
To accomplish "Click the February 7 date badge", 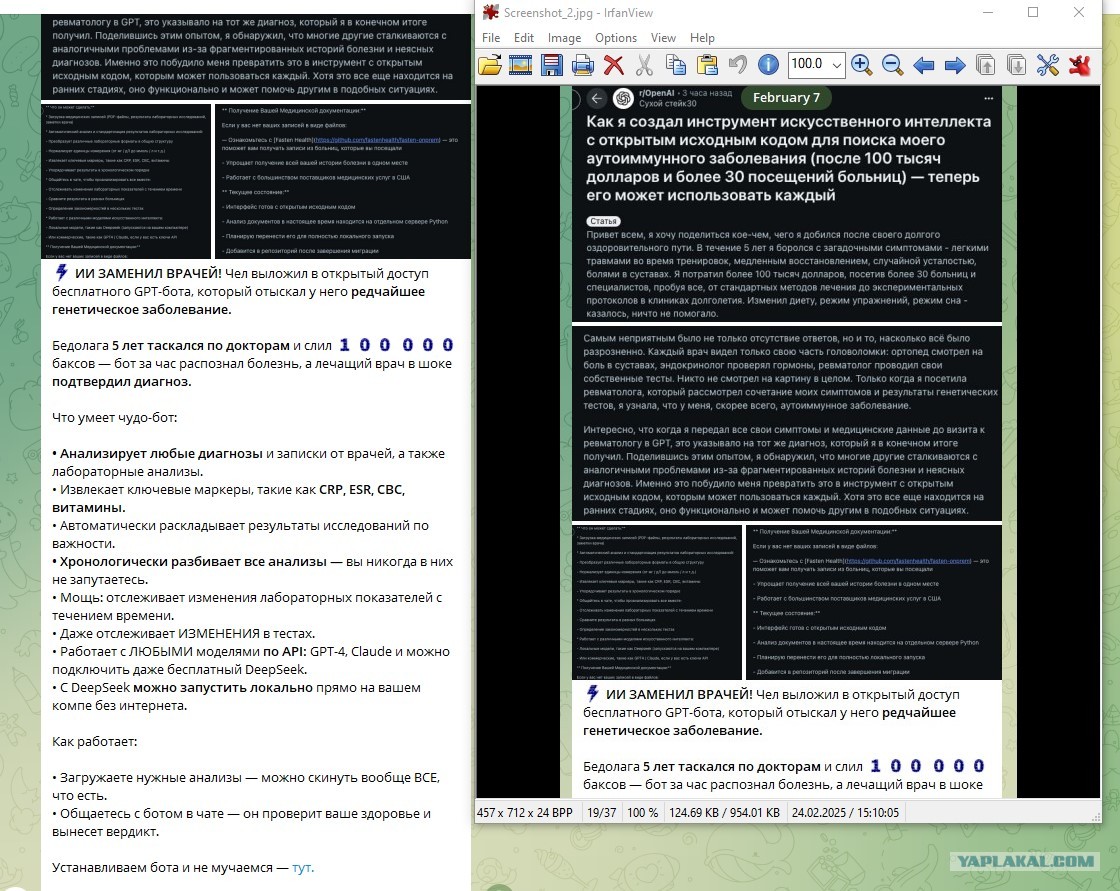I will point(786,97).
